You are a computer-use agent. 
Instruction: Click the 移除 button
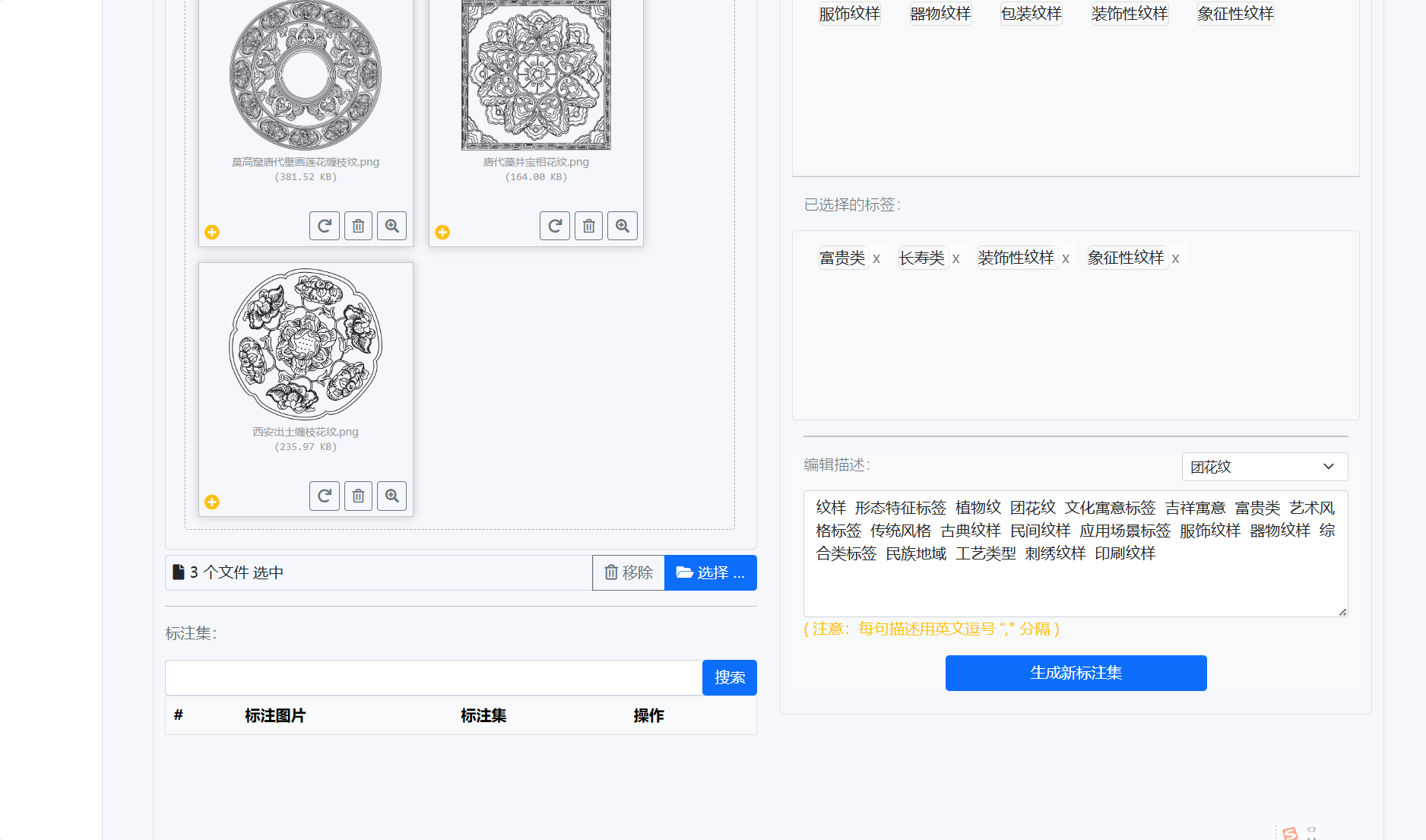(629, 572)
